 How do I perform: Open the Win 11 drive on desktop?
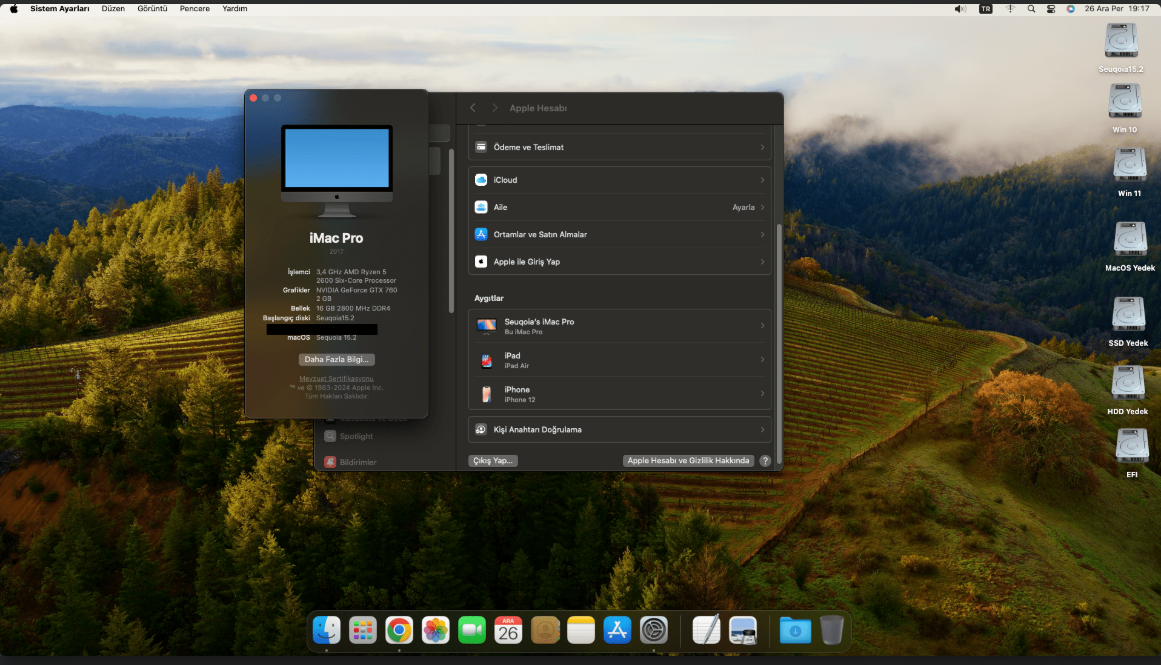1129,172
